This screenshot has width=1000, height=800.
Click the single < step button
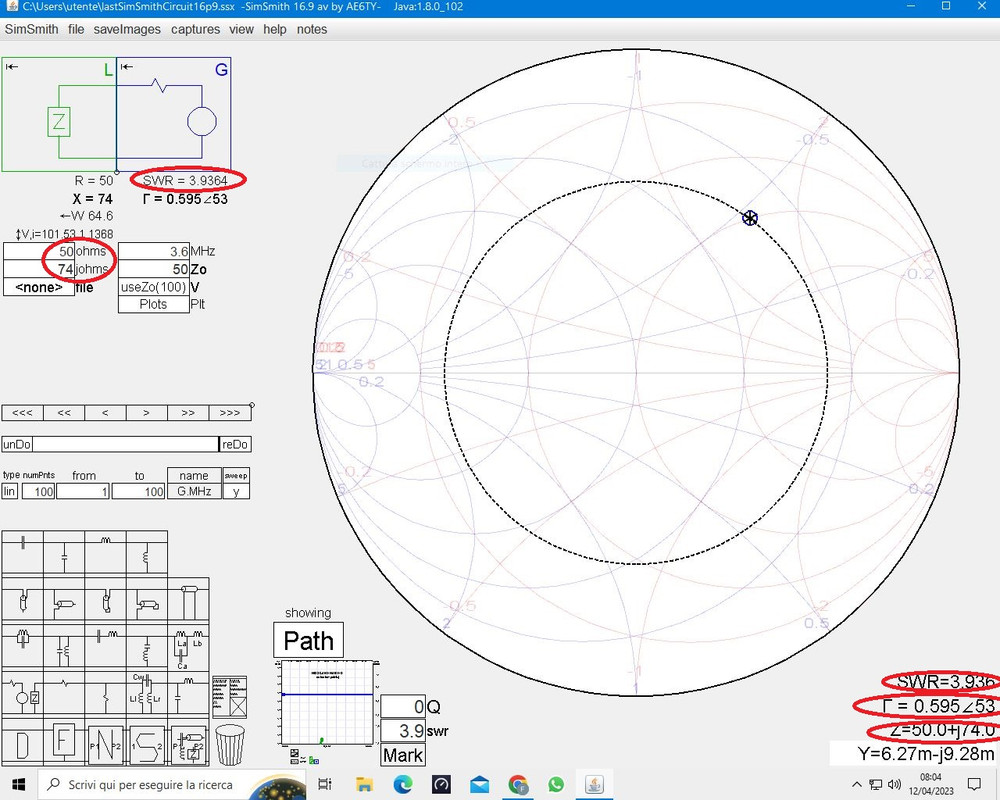coord(105,413)
